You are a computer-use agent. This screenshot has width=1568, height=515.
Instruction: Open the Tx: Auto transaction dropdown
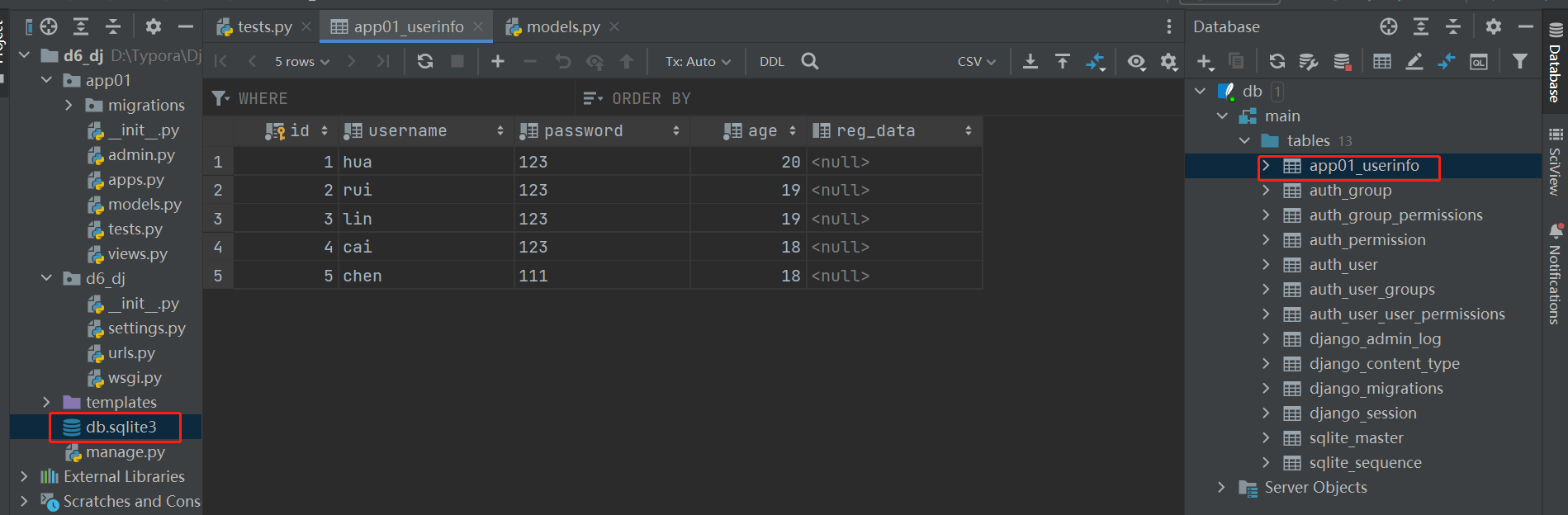(x=698, y=61)
